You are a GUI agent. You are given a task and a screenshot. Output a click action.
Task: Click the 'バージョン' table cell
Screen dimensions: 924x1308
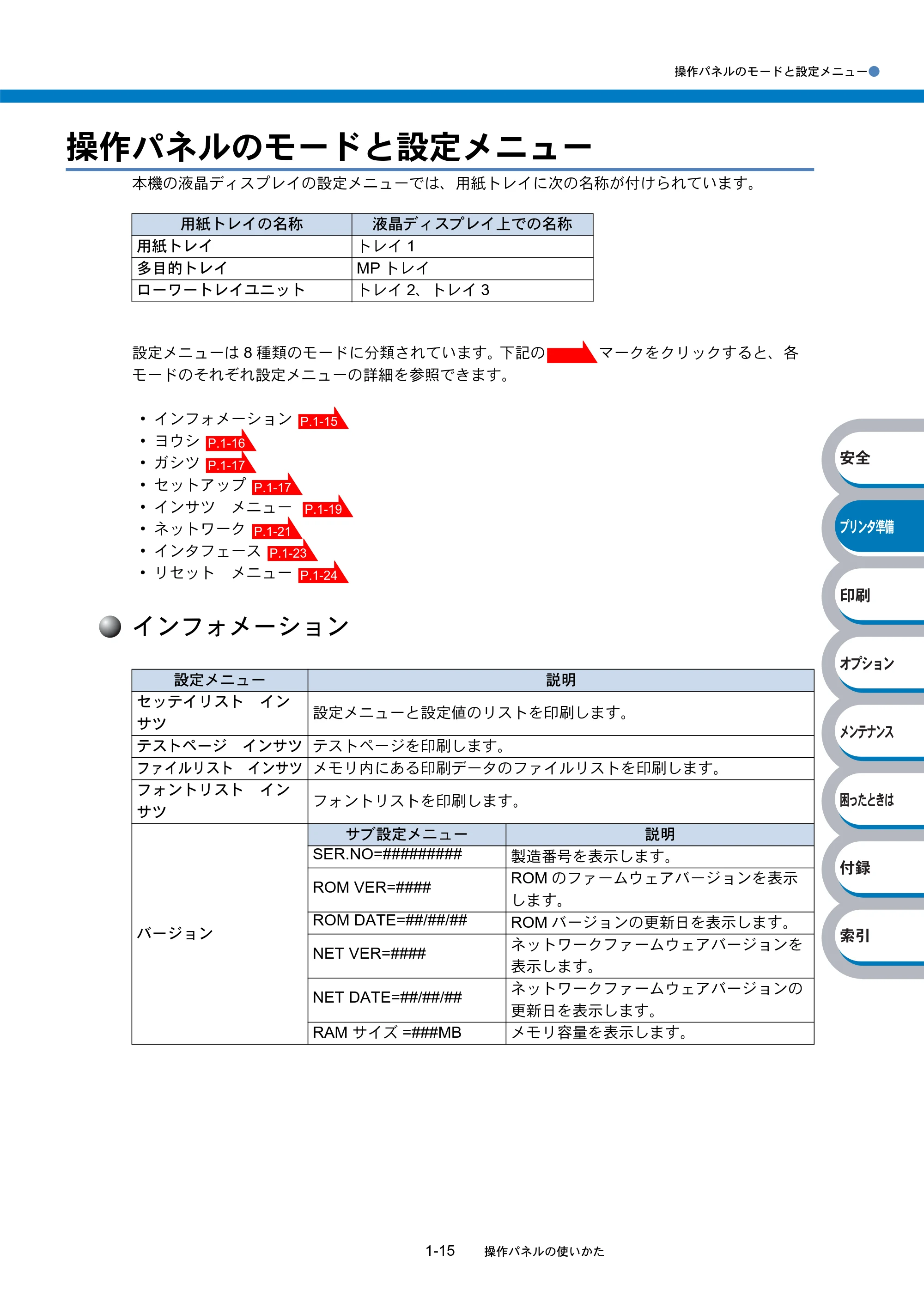219,934
